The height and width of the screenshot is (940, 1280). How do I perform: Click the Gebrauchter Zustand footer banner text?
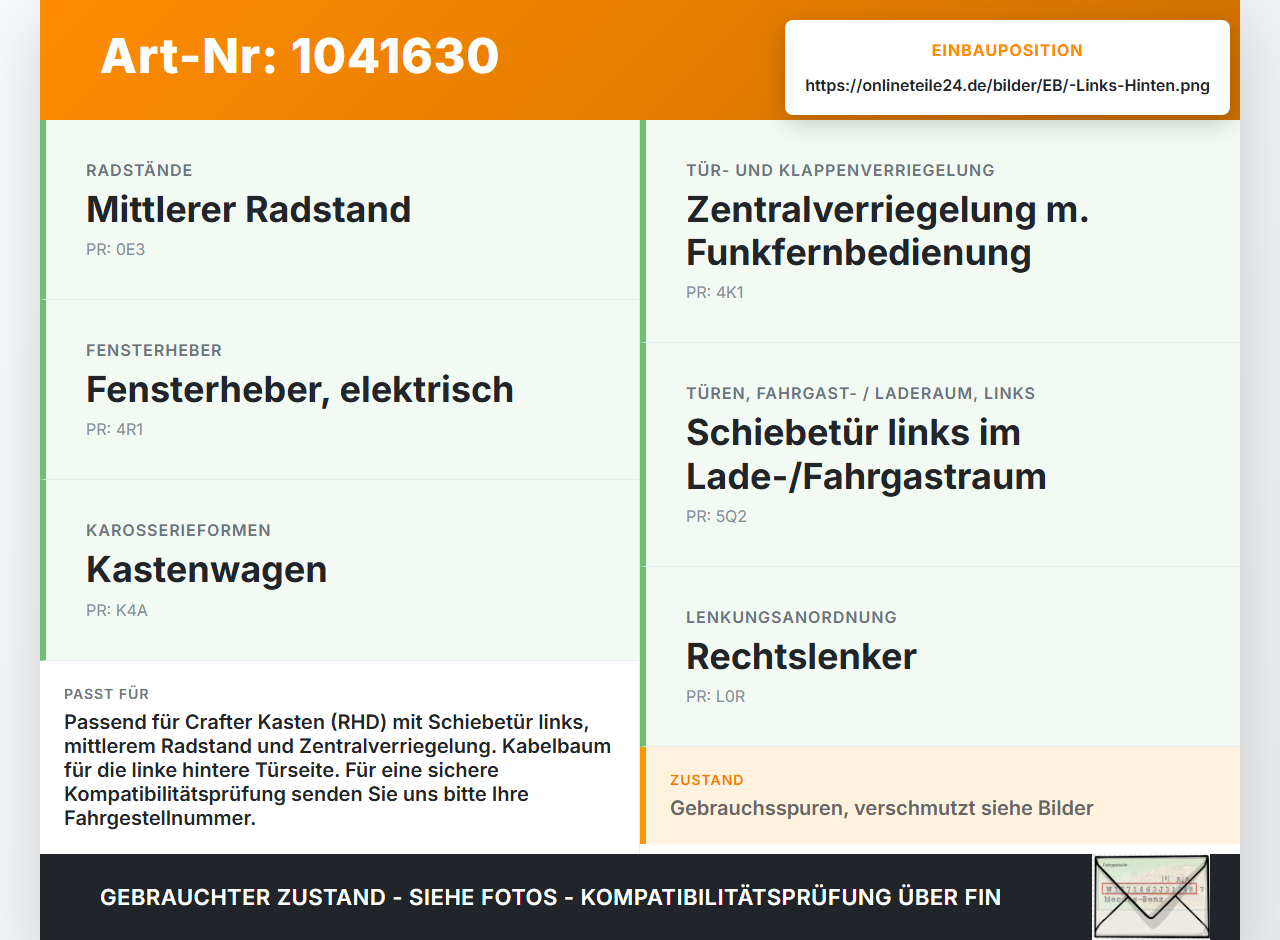(x=550, y=898)
